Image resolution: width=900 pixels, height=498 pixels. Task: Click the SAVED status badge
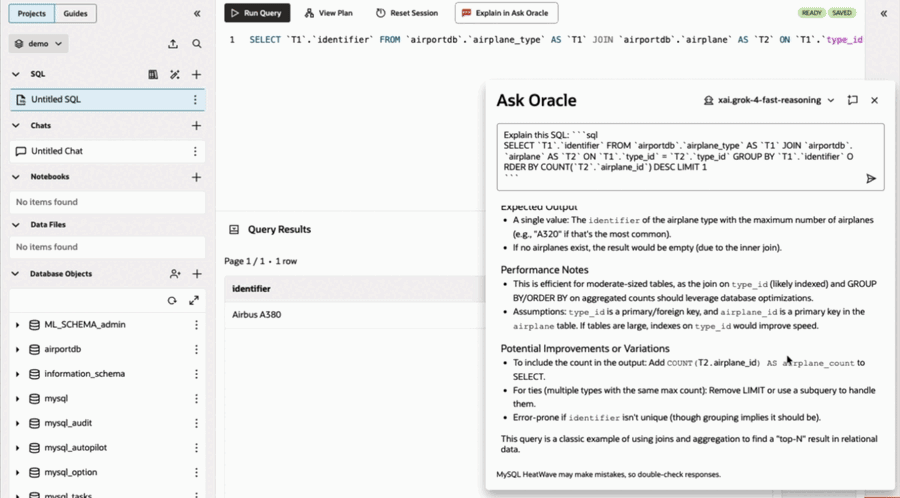click(x=841, y=13)
